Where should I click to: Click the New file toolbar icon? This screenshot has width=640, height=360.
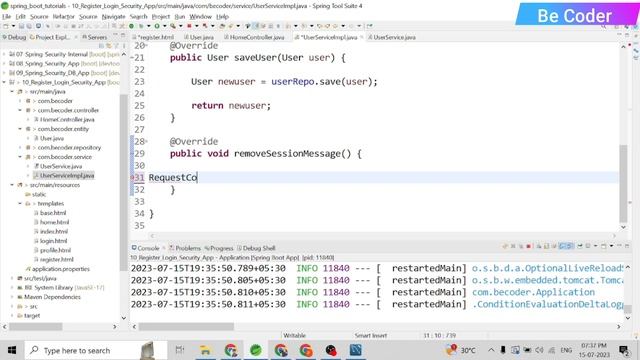coord(6,26)
